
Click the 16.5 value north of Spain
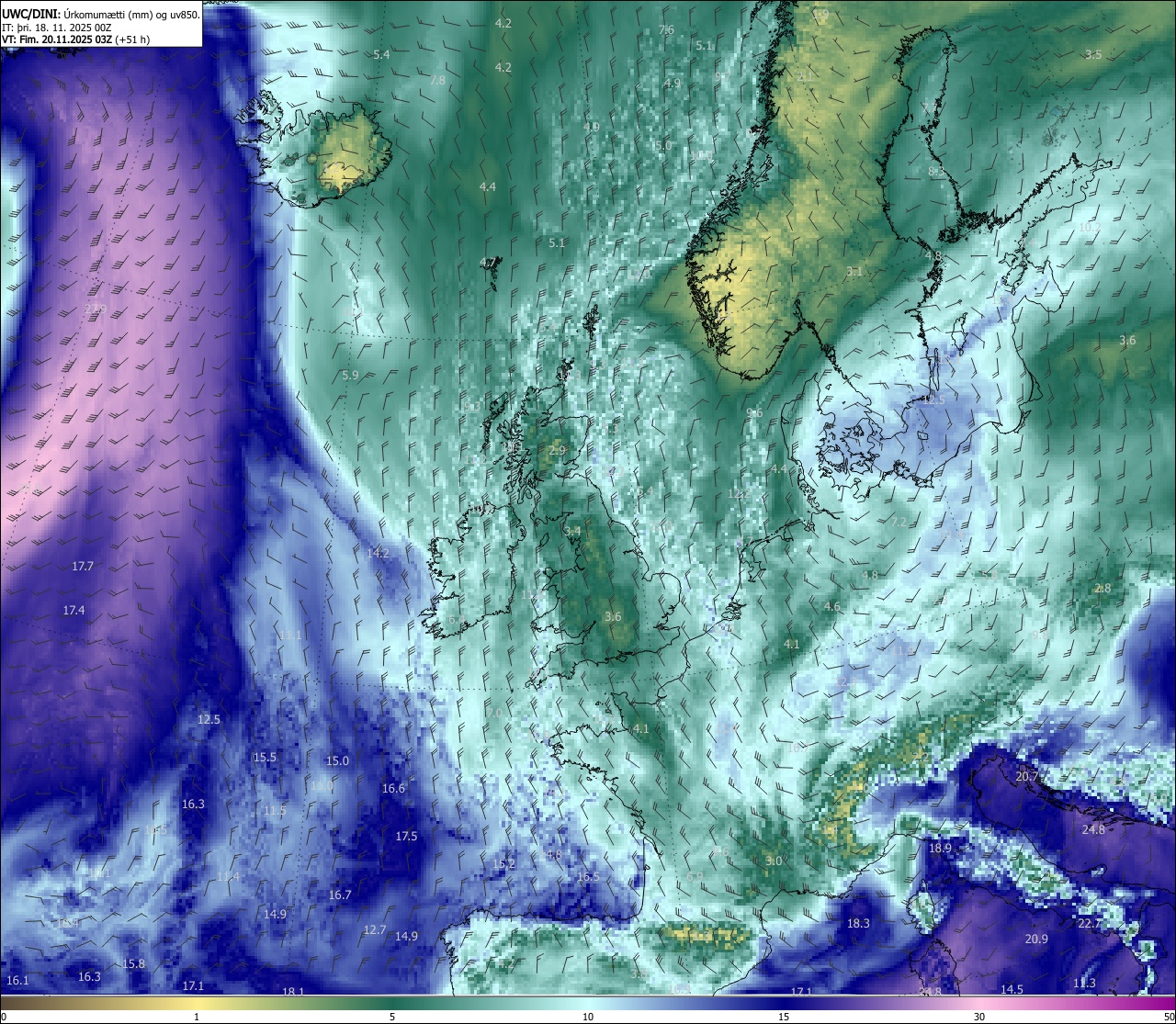click(x=588, y=877)
